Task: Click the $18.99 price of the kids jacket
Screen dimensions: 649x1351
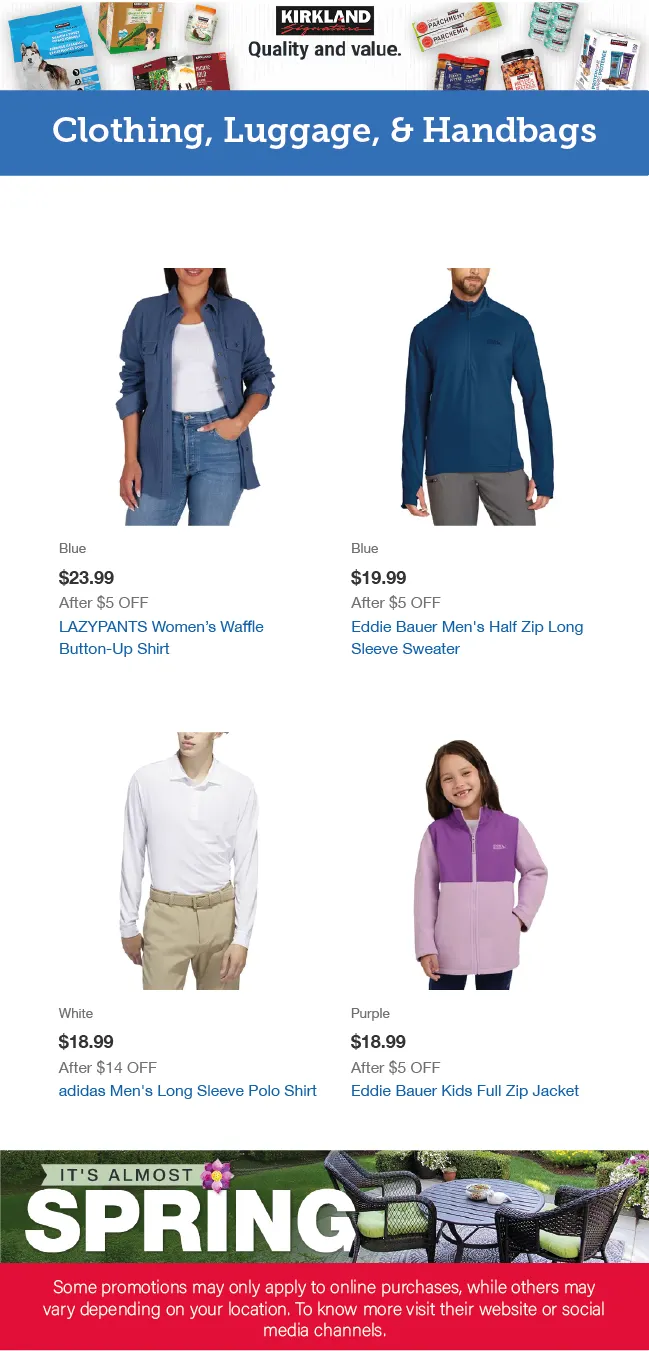Action: pos(379,1041)
